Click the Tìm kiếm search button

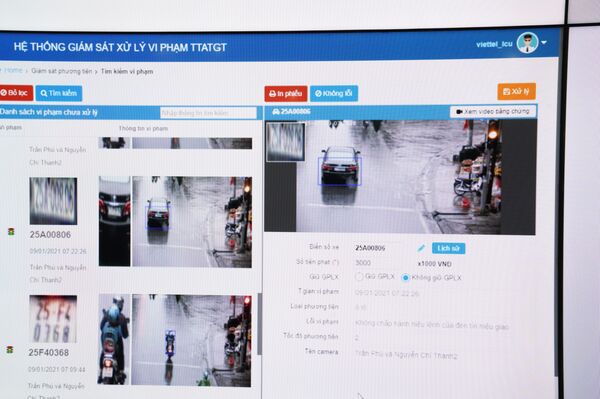[x=59, y=93]
